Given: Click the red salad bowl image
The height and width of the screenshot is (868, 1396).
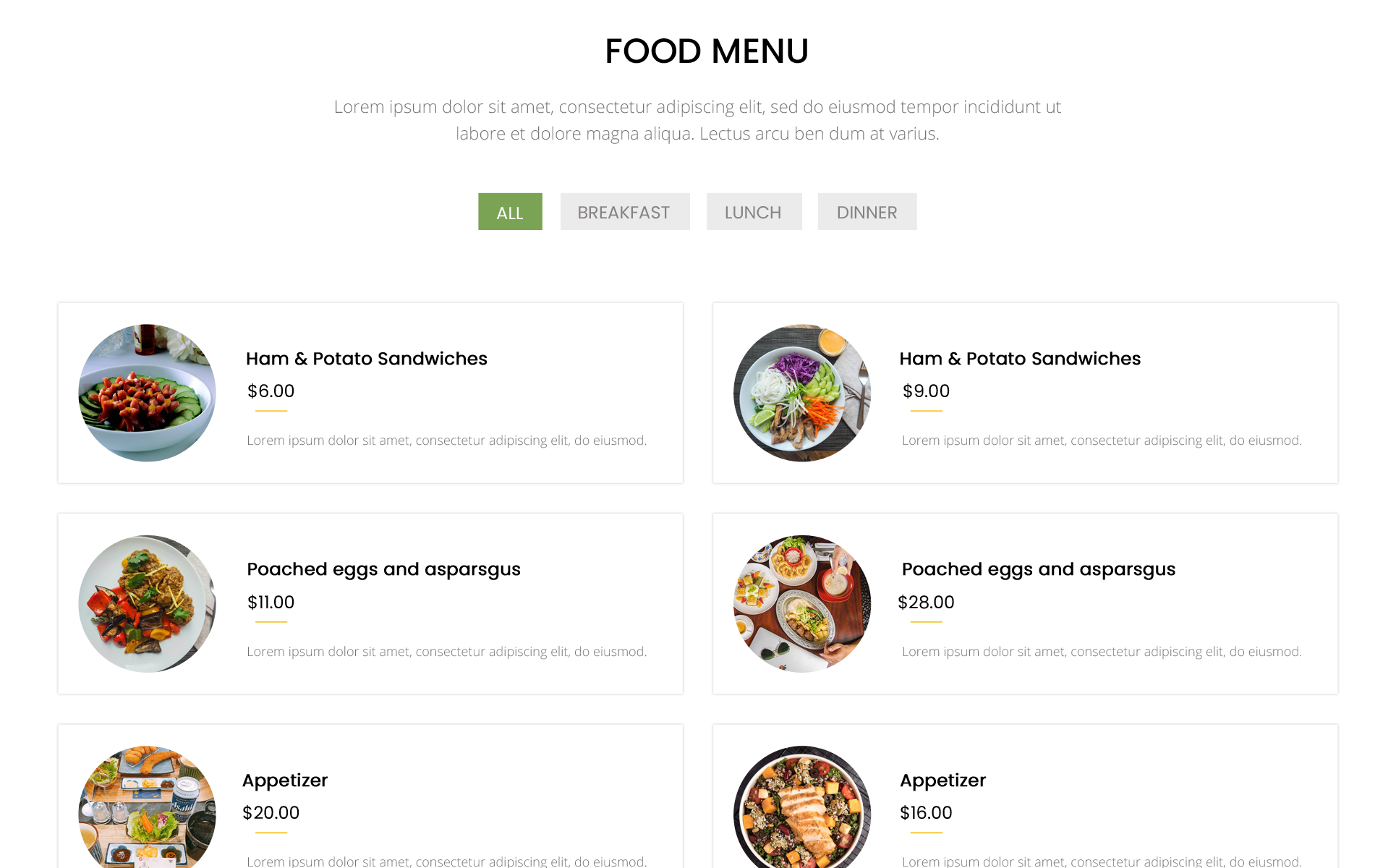Looking at the screenshot, I should tap(147, 393).
